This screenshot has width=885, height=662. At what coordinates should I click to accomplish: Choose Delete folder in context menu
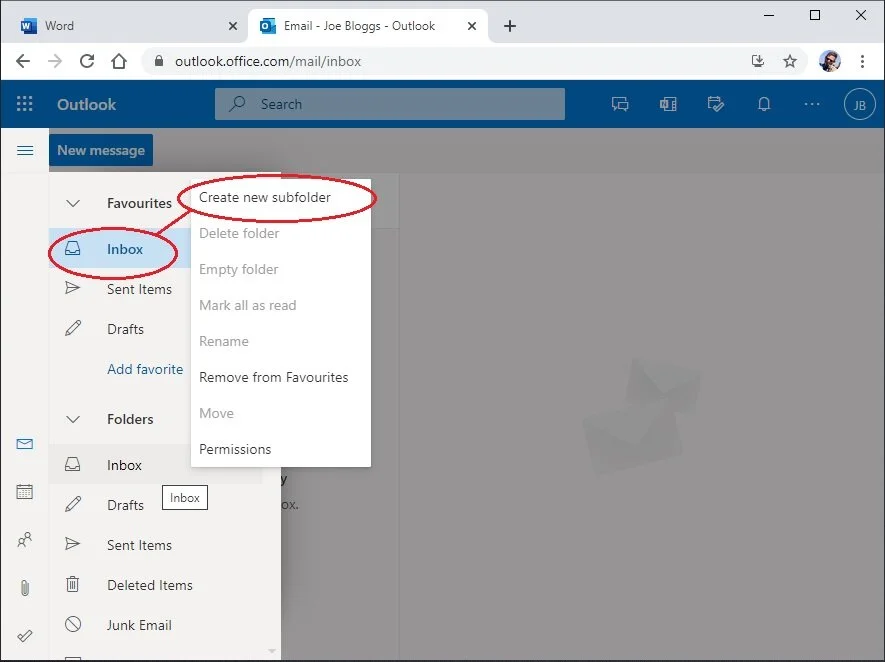coord(281,234)
